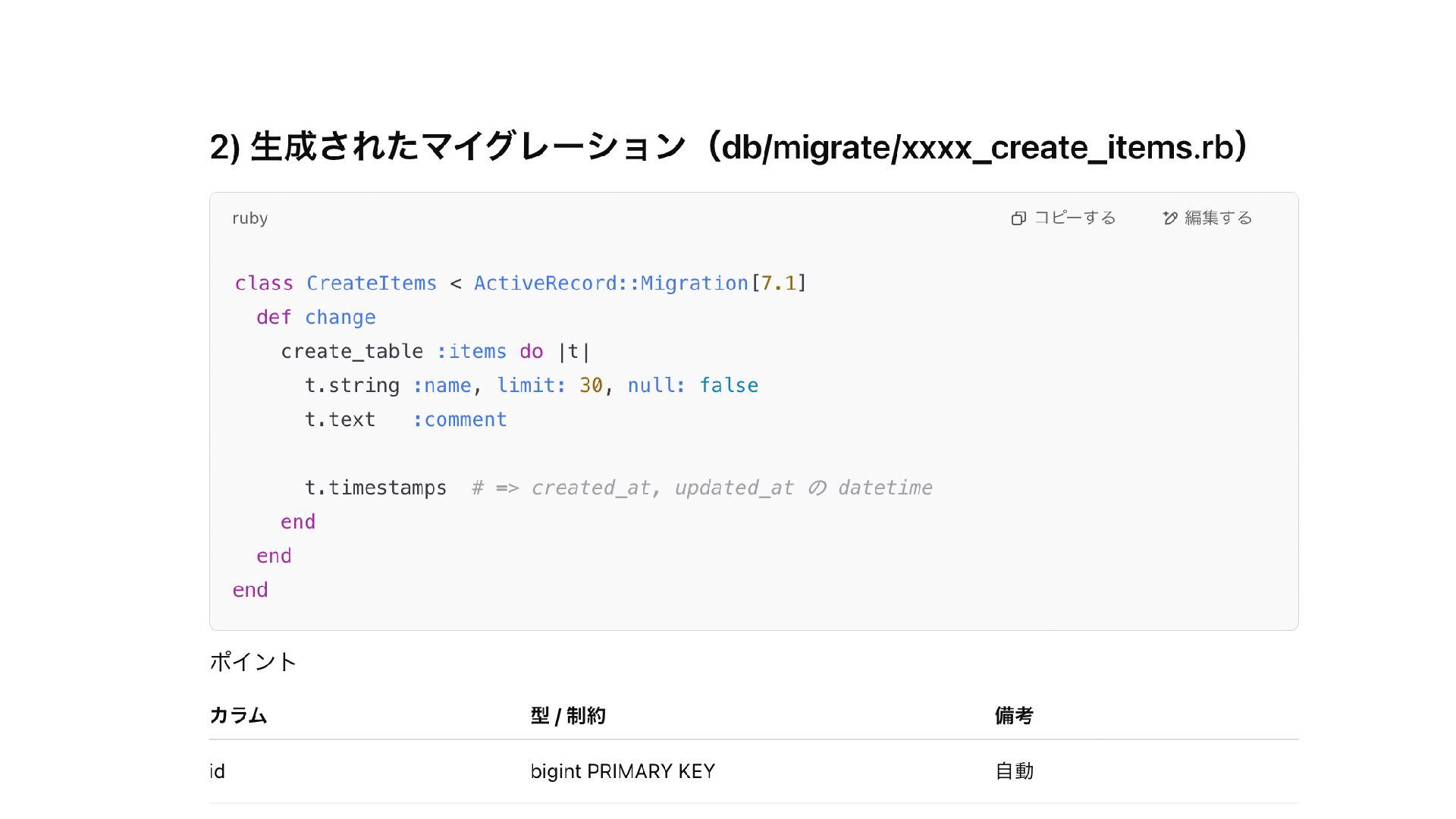Image resolution: width=1456 pixels, height=819 pixels.
Task: Click the 編集する text button
Action: point(1218,218)
